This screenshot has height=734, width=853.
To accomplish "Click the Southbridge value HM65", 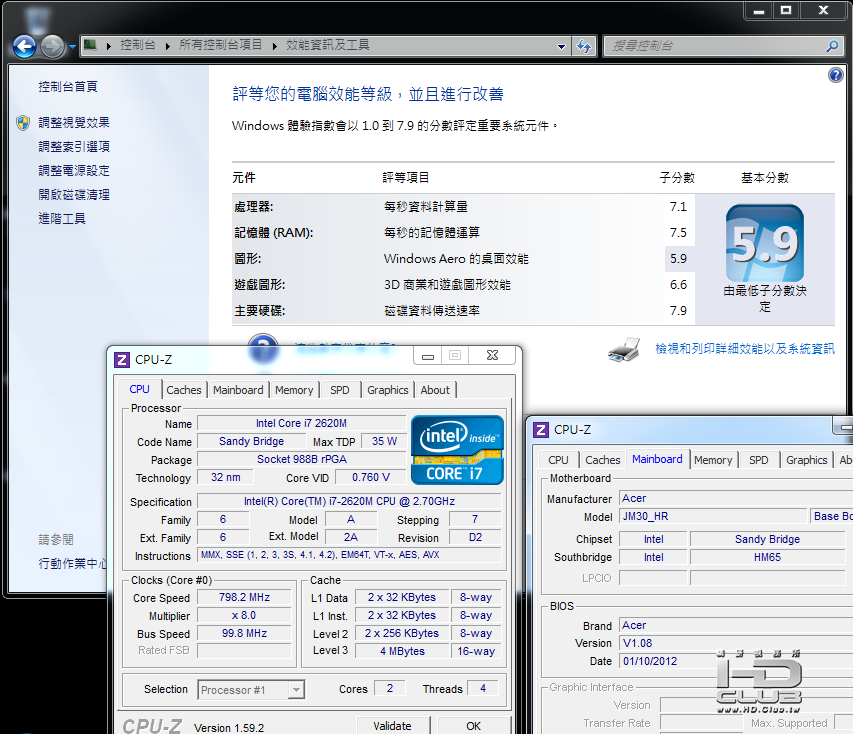I will click(767, 557).
